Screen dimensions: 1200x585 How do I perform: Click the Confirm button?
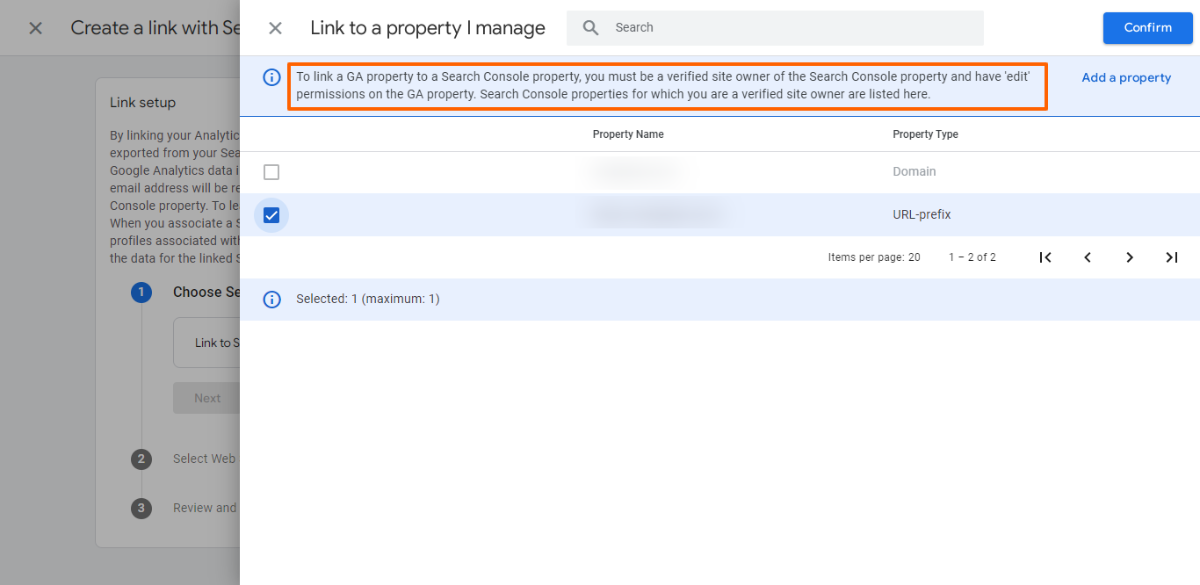point(1147,28)
